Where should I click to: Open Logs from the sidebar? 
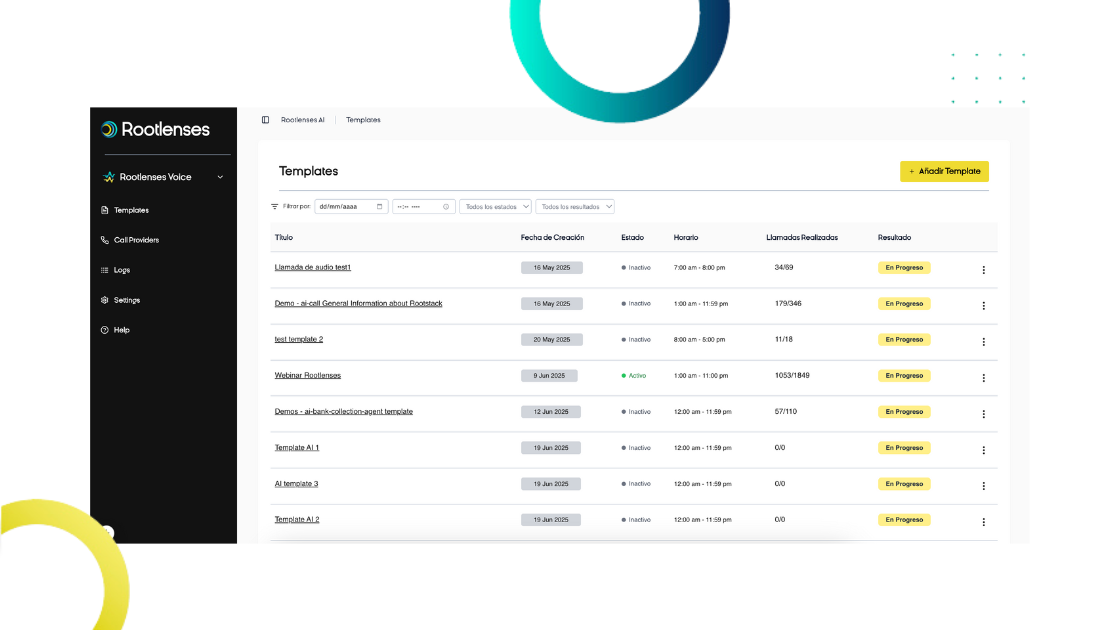(x=121, y=270)
